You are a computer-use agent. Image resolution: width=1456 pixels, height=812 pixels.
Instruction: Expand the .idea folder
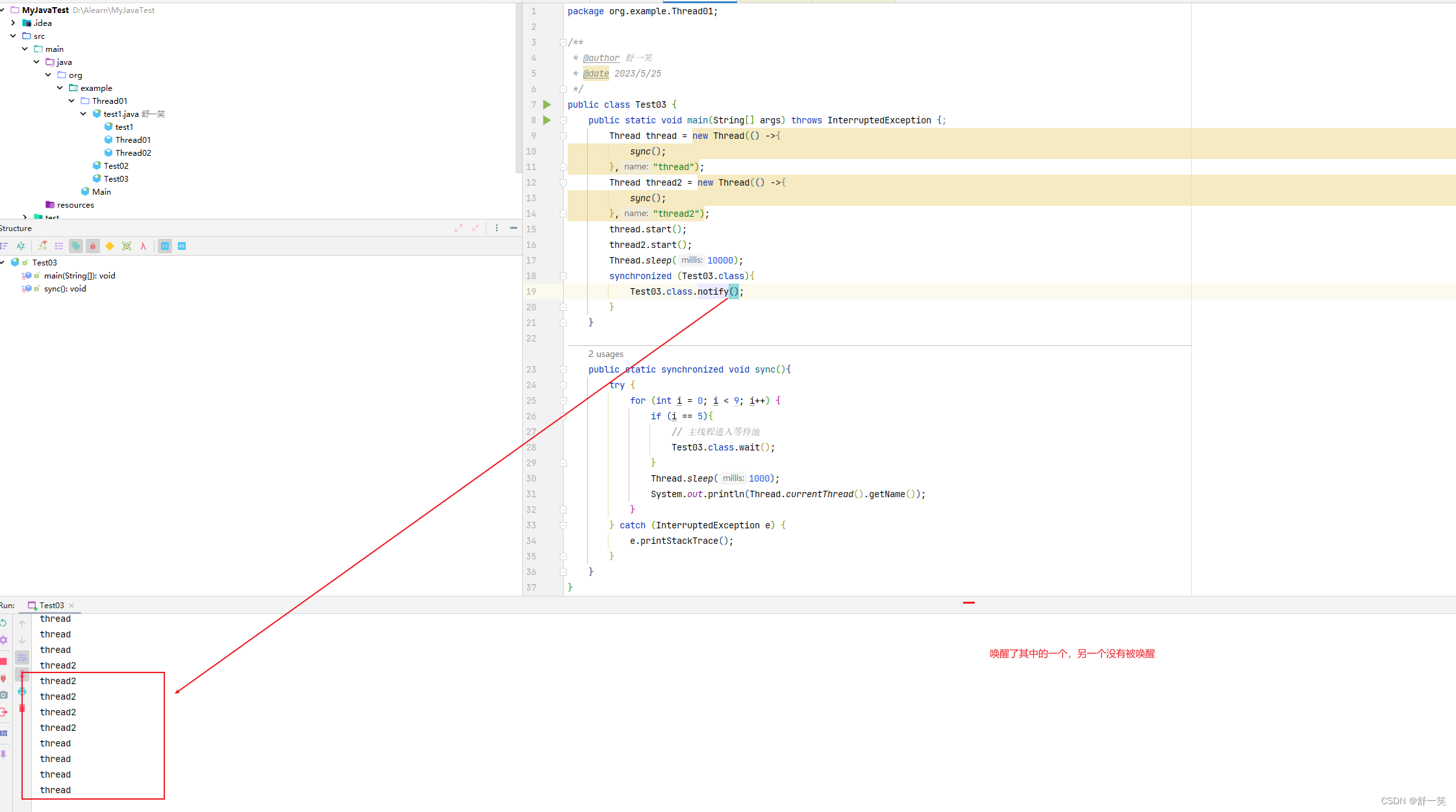click(13, 23)
